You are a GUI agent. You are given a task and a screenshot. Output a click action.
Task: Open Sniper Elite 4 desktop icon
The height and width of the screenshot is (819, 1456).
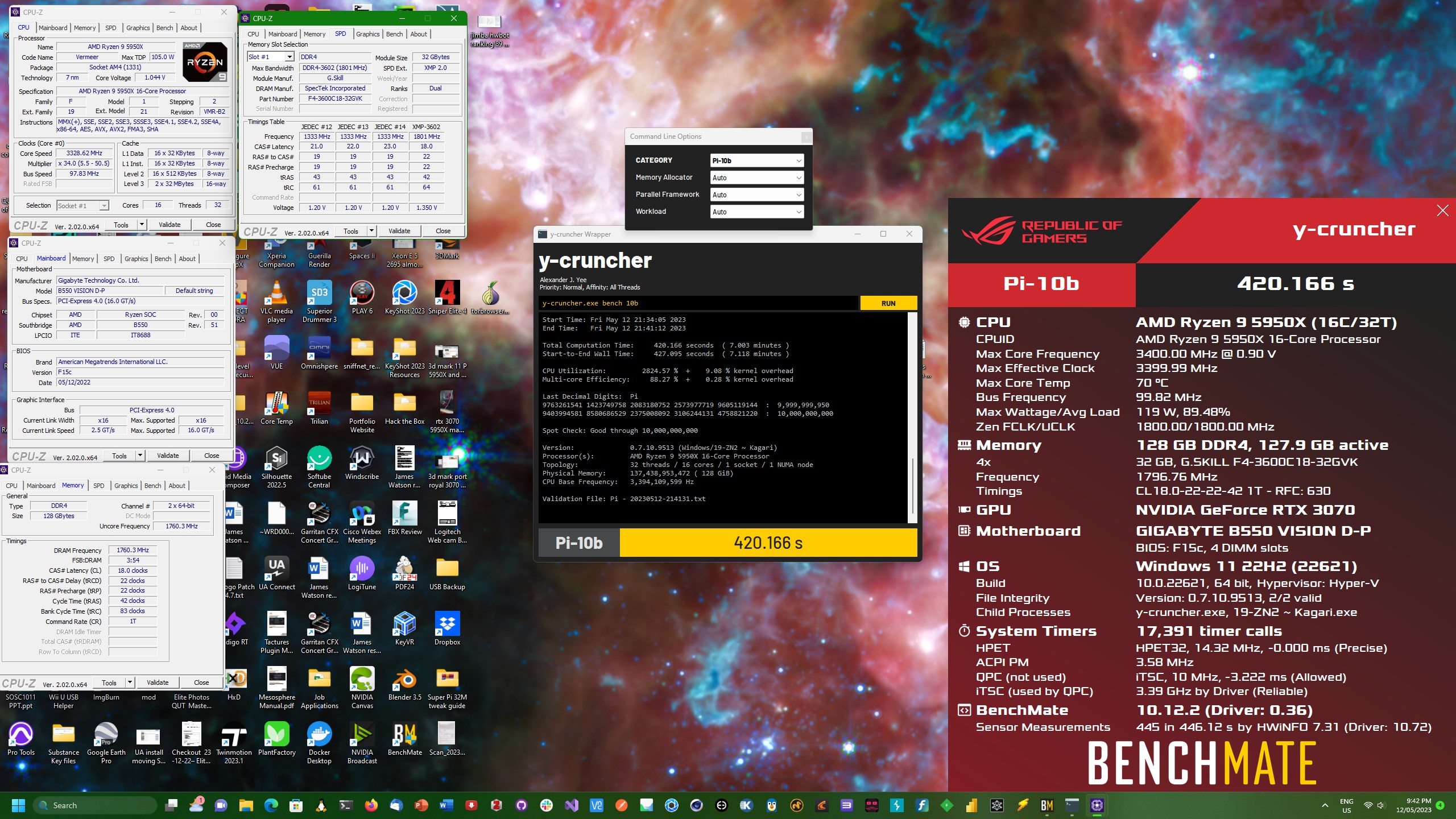point(447,297)
